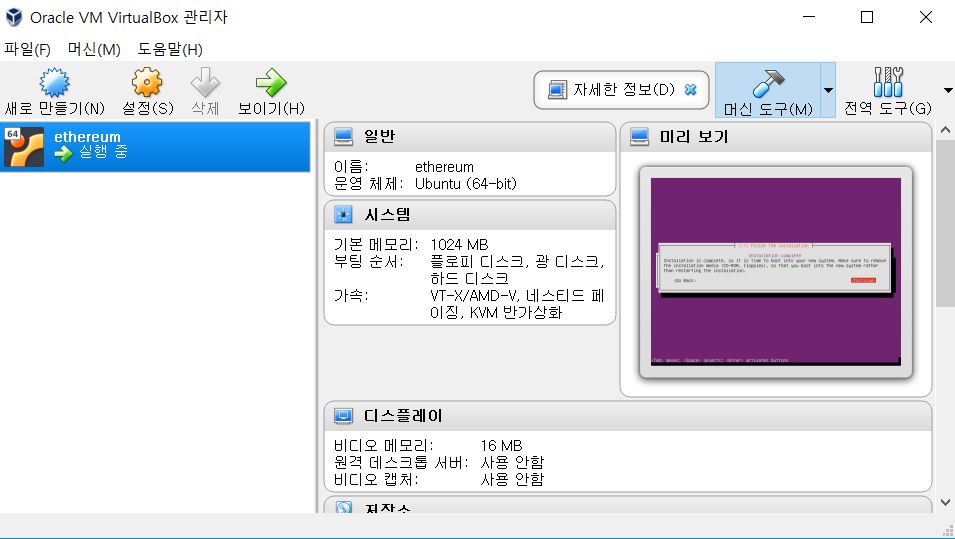Screen dimensions: 955x539
Task: Click the VirtualBox title bar app icon
Action: [13, 17]
